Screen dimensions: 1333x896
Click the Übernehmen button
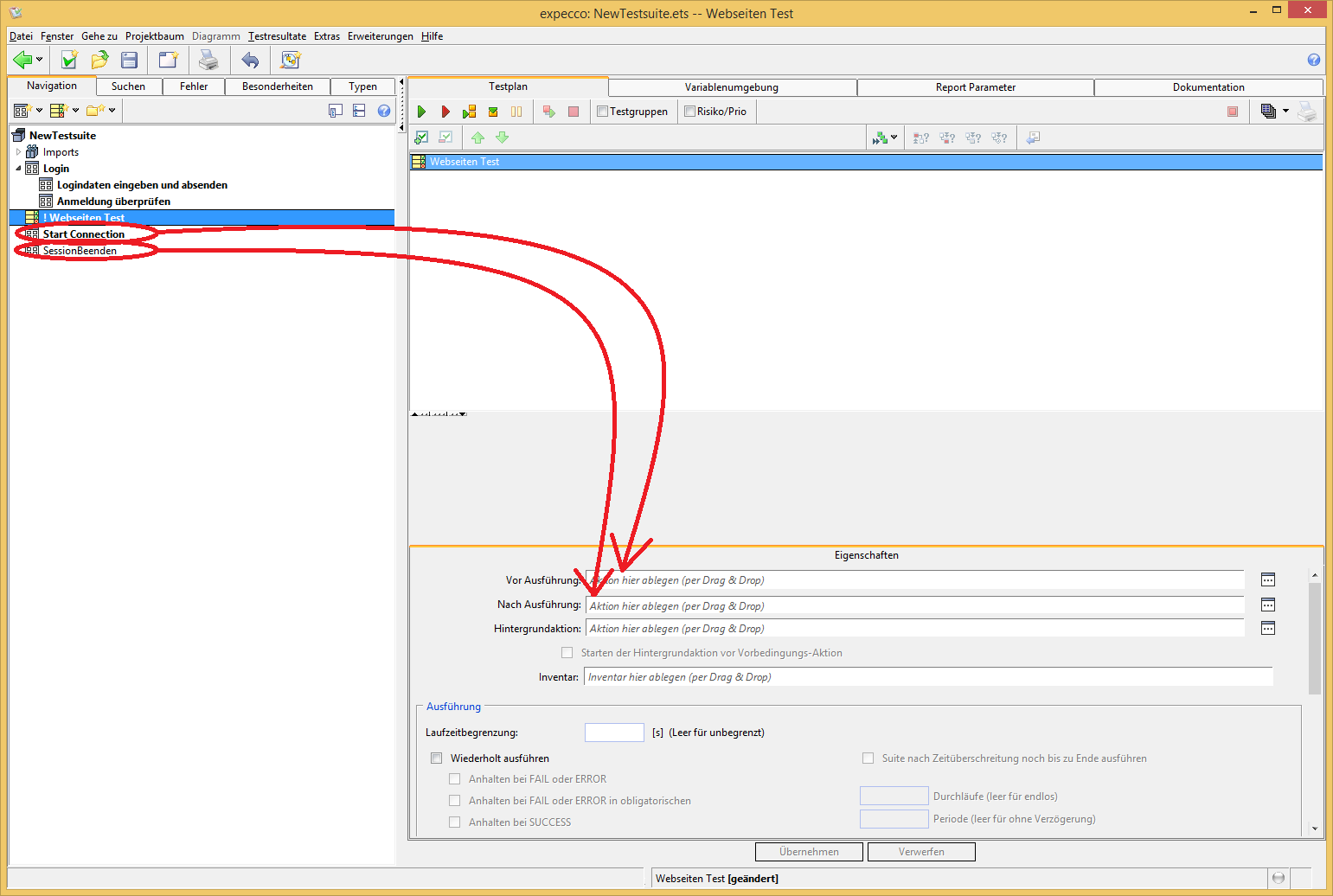(809, 852)
